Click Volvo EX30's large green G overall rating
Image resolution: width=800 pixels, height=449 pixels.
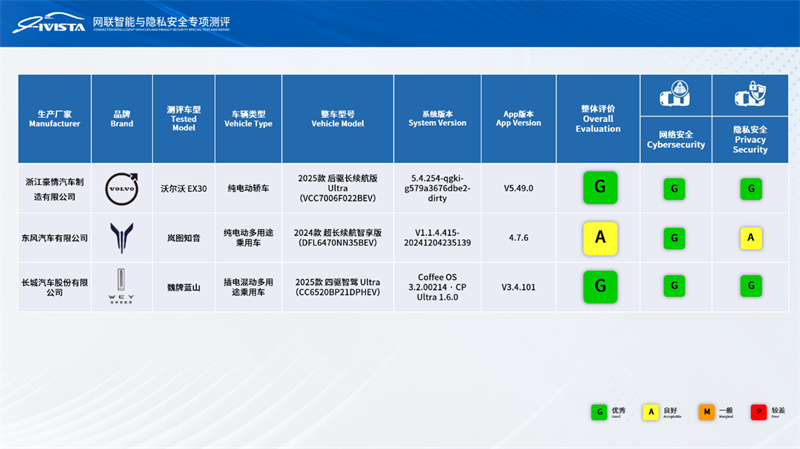pyautogui.click(x=600, y=187)
